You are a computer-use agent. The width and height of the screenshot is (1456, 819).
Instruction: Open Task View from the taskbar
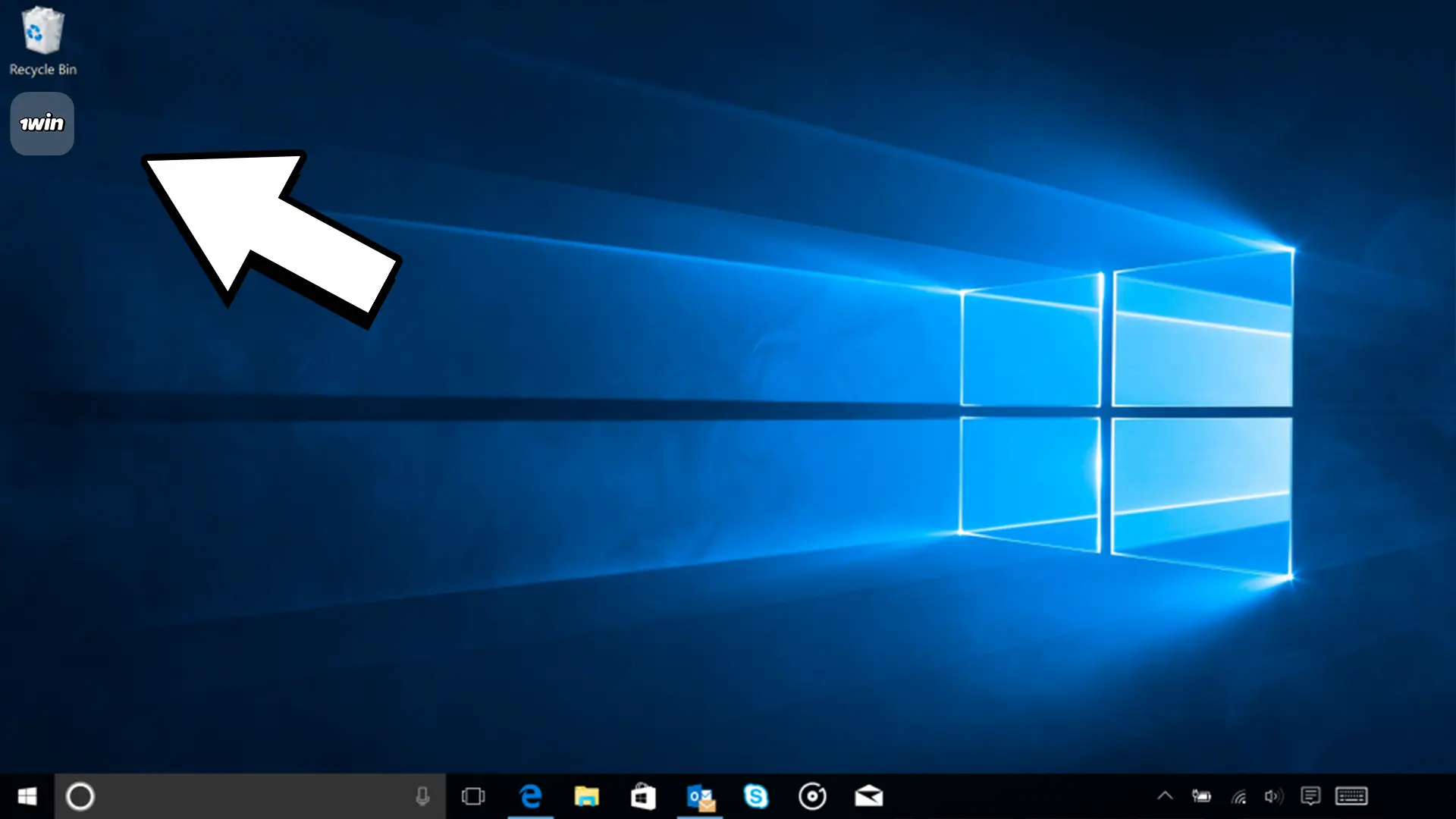(x=473, y=796)
